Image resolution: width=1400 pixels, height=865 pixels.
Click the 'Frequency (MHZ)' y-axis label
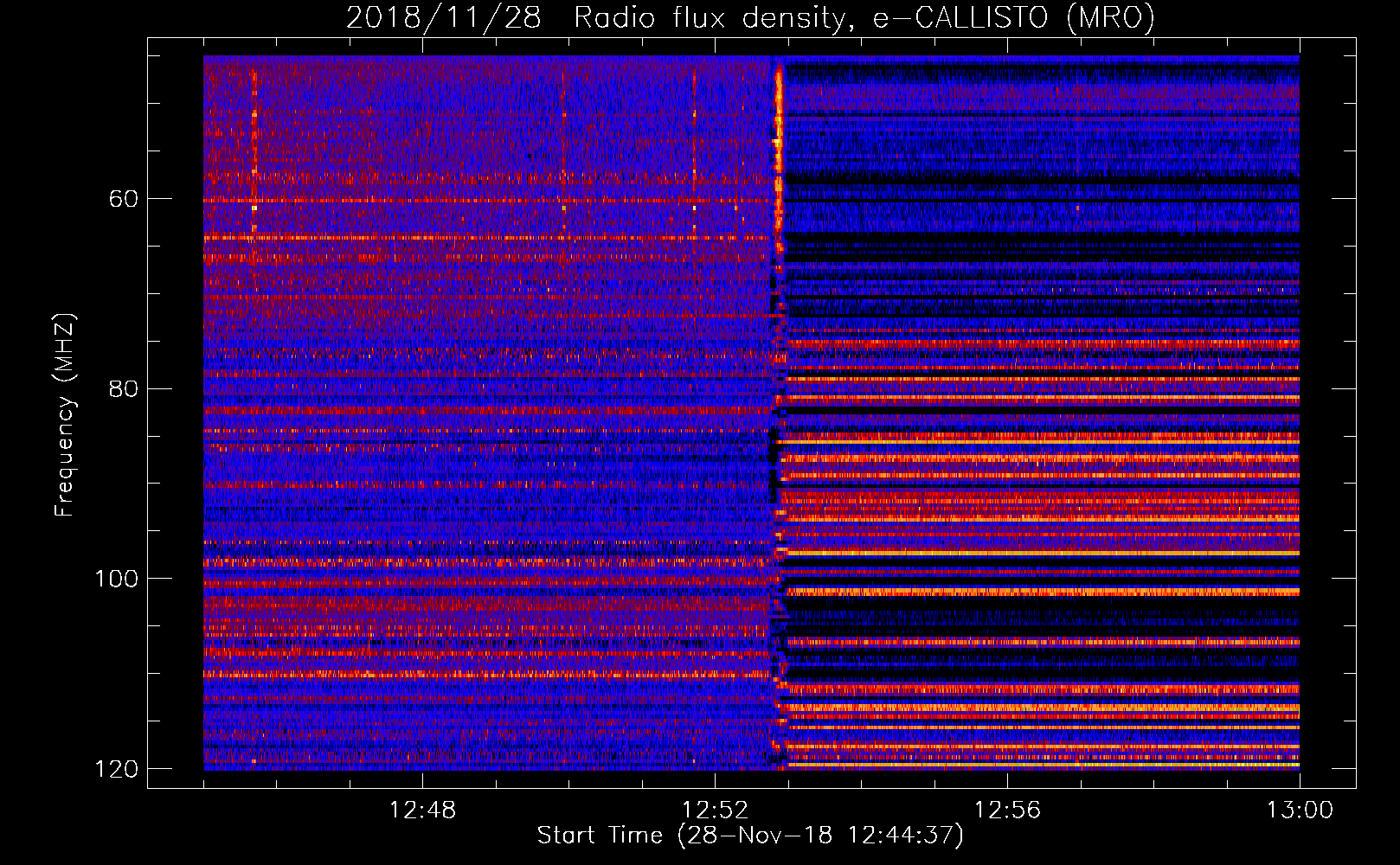coord(65,414)
